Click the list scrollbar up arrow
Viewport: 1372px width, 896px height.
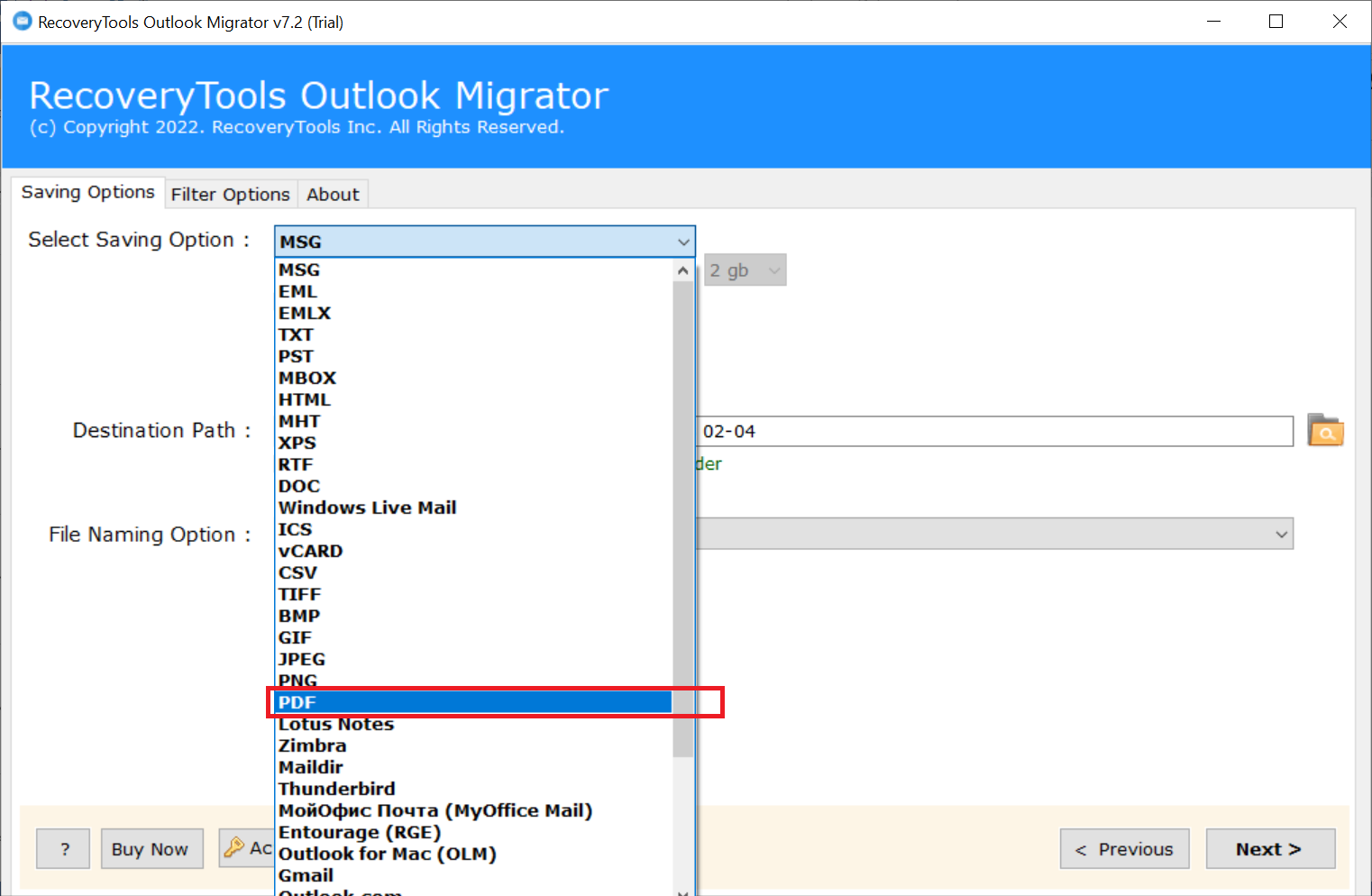click(683, 270)
